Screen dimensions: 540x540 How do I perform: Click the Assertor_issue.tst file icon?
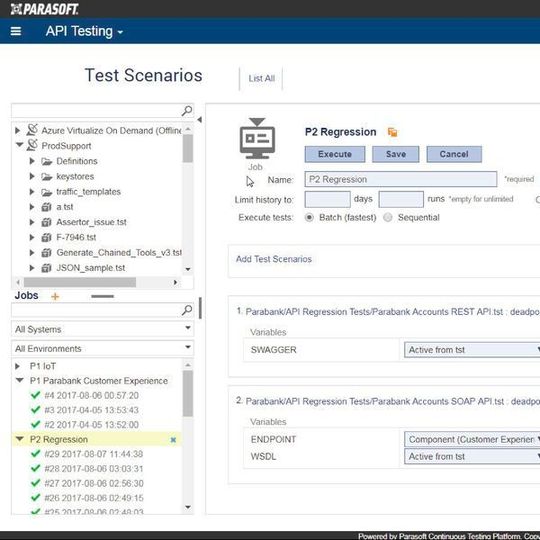pyautogui.click(x=46, y=222)
